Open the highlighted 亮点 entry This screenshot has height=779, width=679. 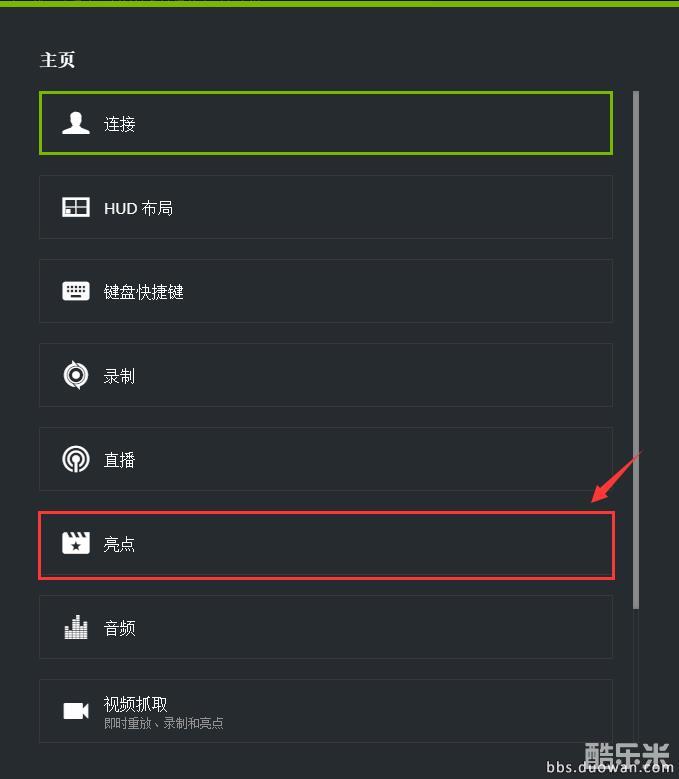[326, 545]
